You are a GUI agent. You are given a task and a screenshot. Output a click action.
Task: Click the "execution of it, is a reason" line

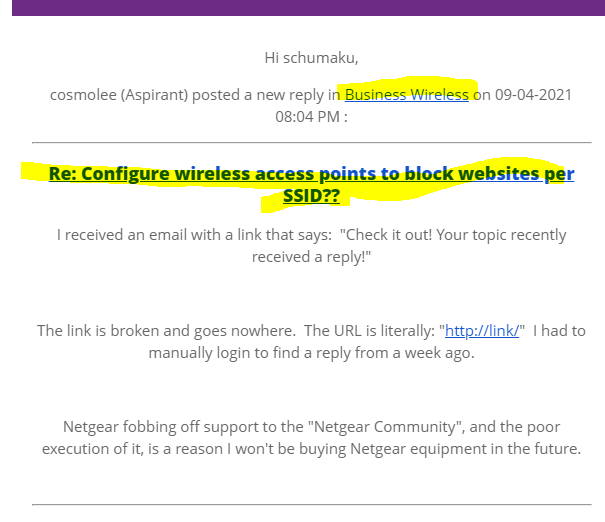click(311, 449)
